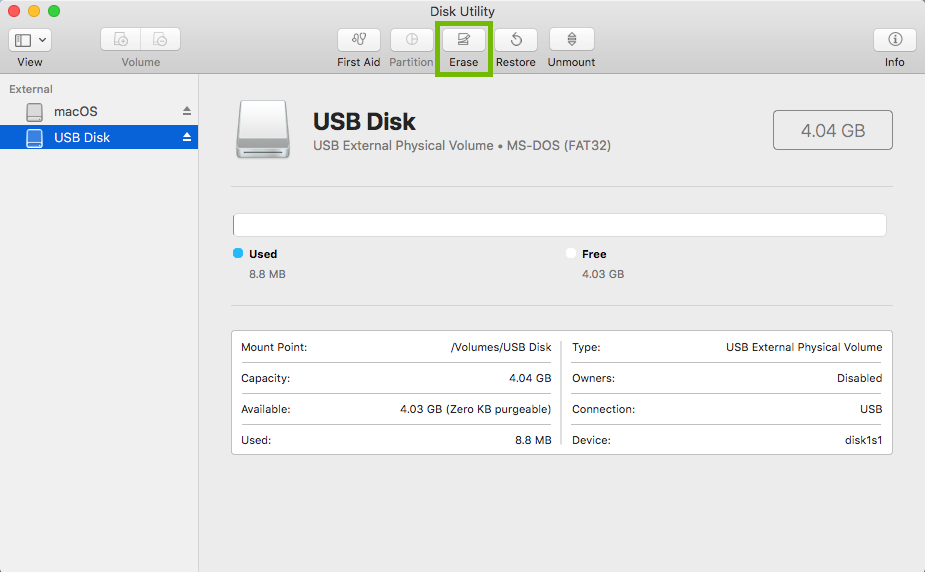
Task: Click the Erase toolbar button
Action: 464,40
